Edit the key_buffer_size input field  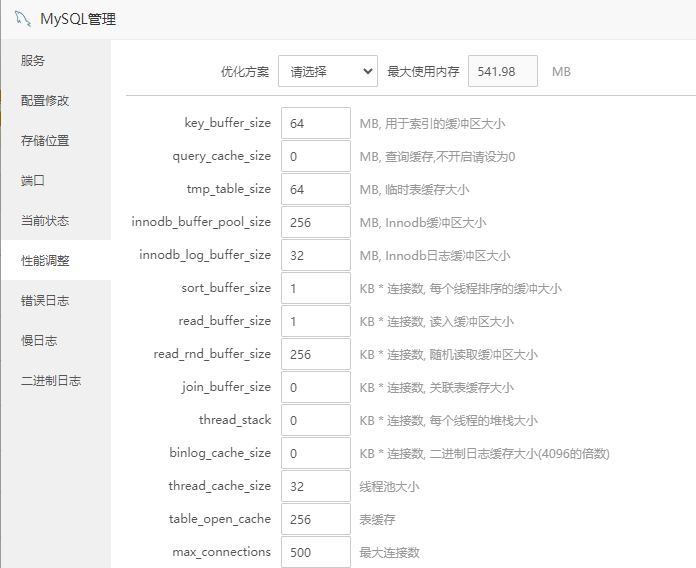(x=316, y=123)
